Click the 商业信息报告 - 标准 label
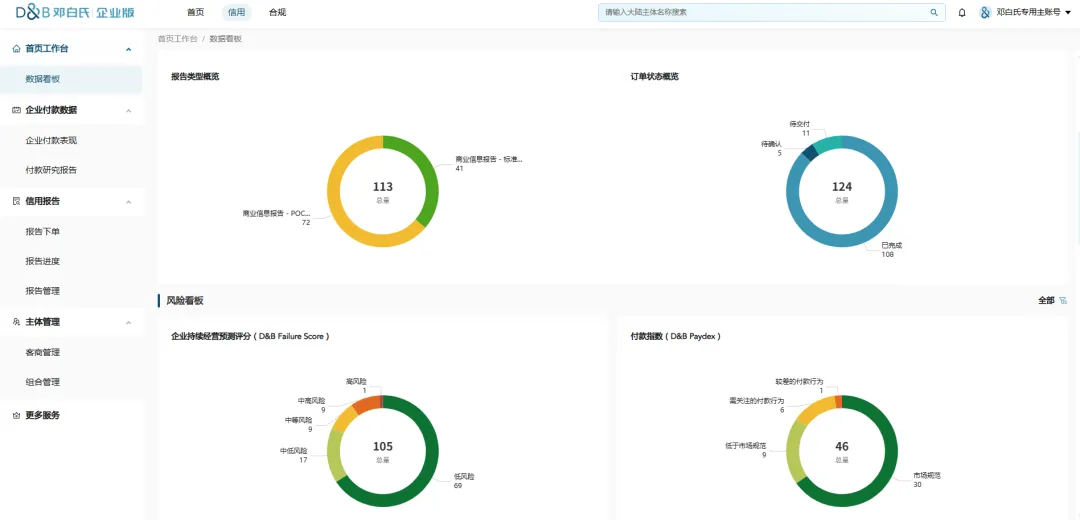 click(488, 159)
